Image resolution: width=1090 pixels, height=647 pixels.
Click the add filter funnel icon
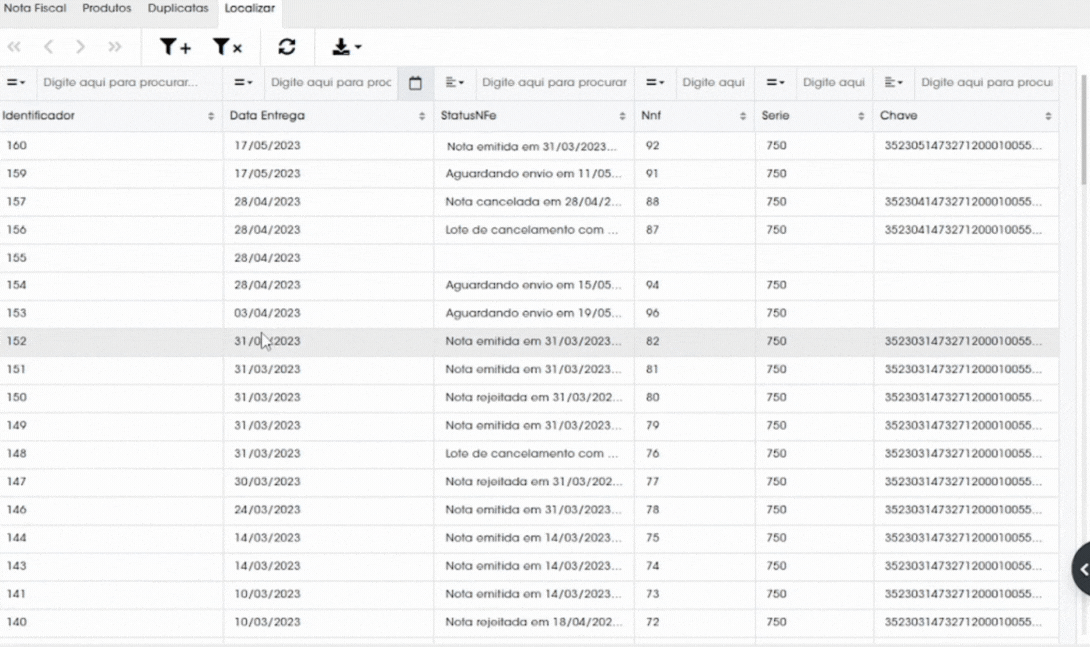[175, 47]
